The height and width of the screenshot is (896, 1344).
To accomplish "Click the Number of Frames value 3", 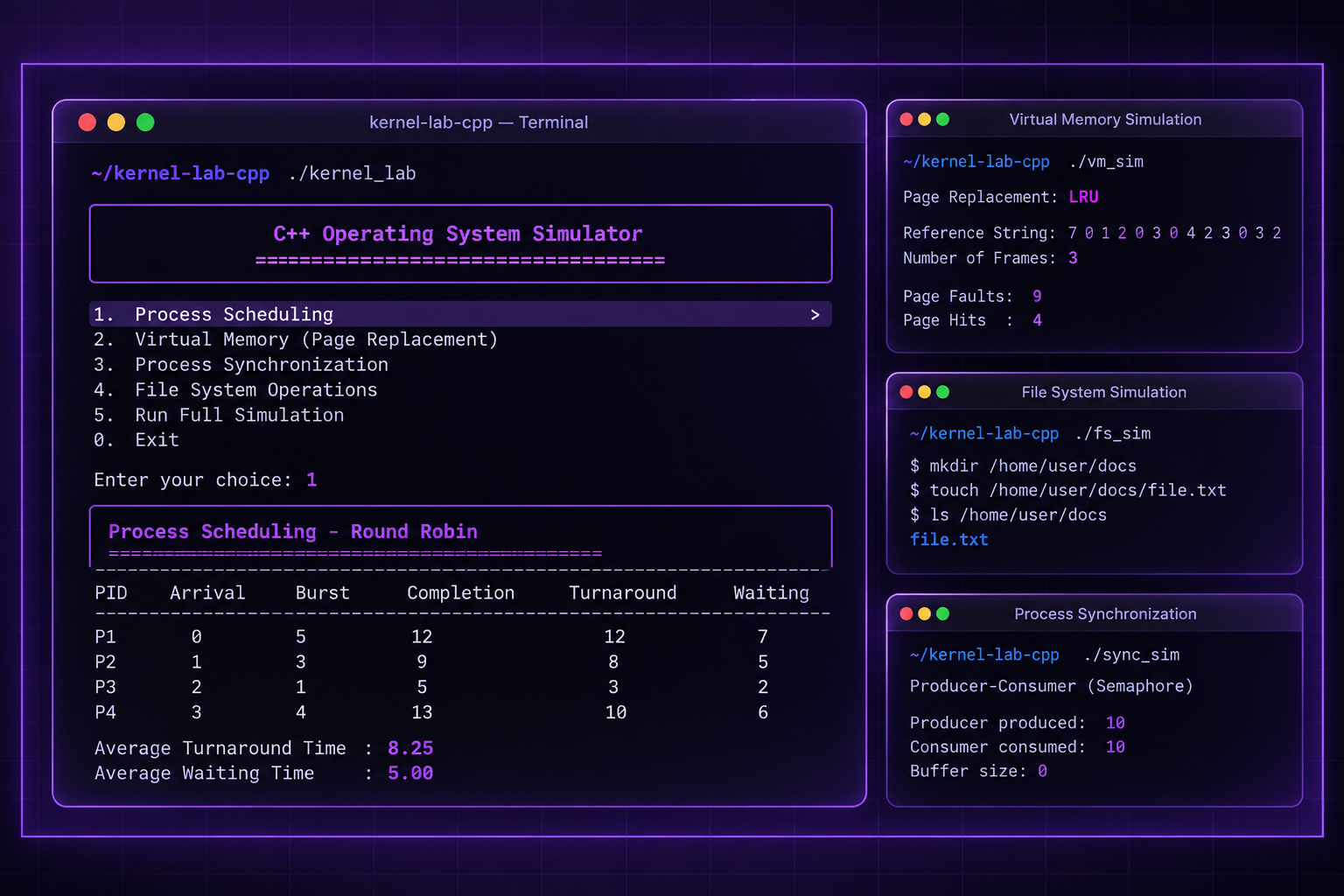I will tap(1073, 259).
